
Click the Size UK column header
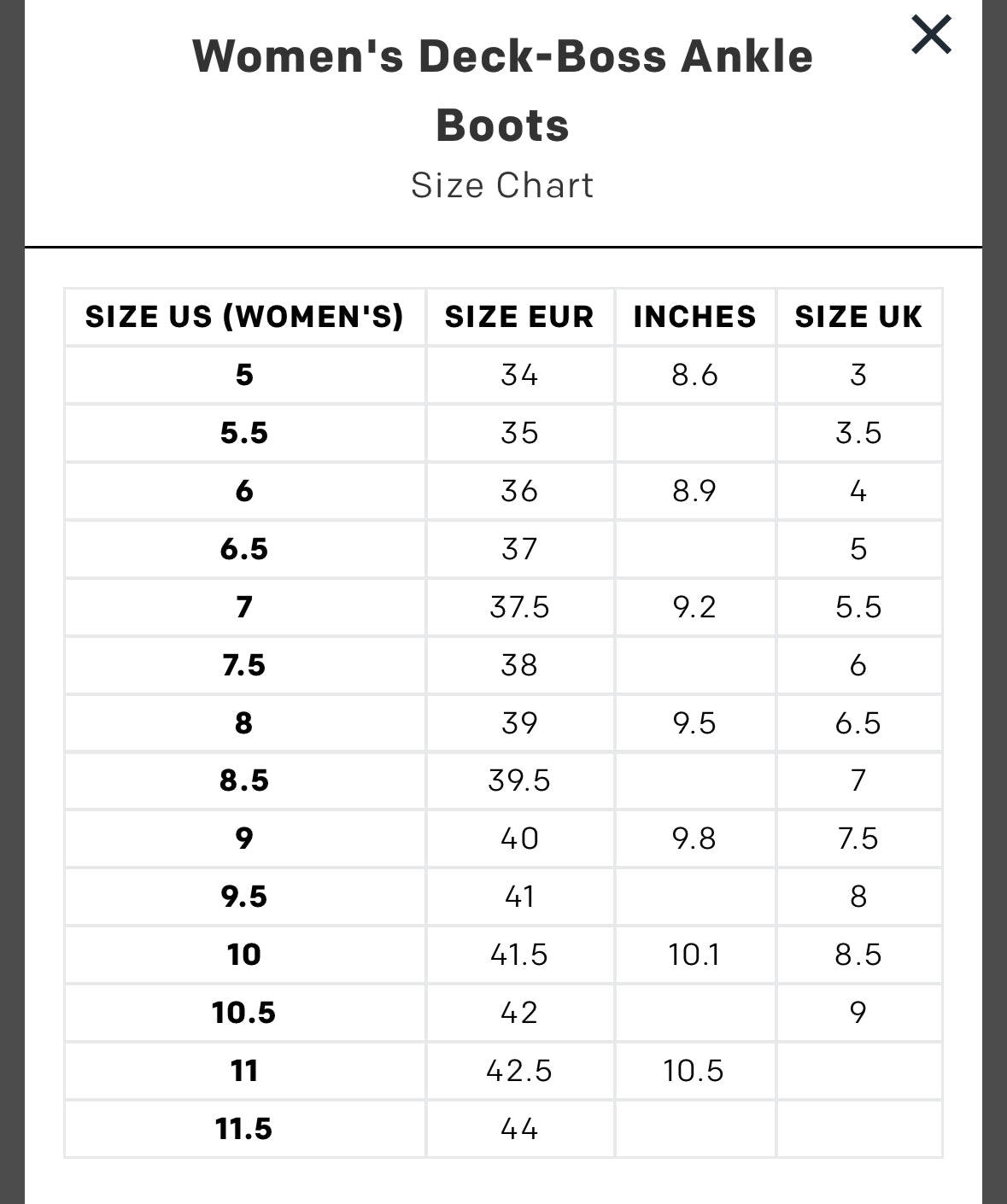pos(858,317)
